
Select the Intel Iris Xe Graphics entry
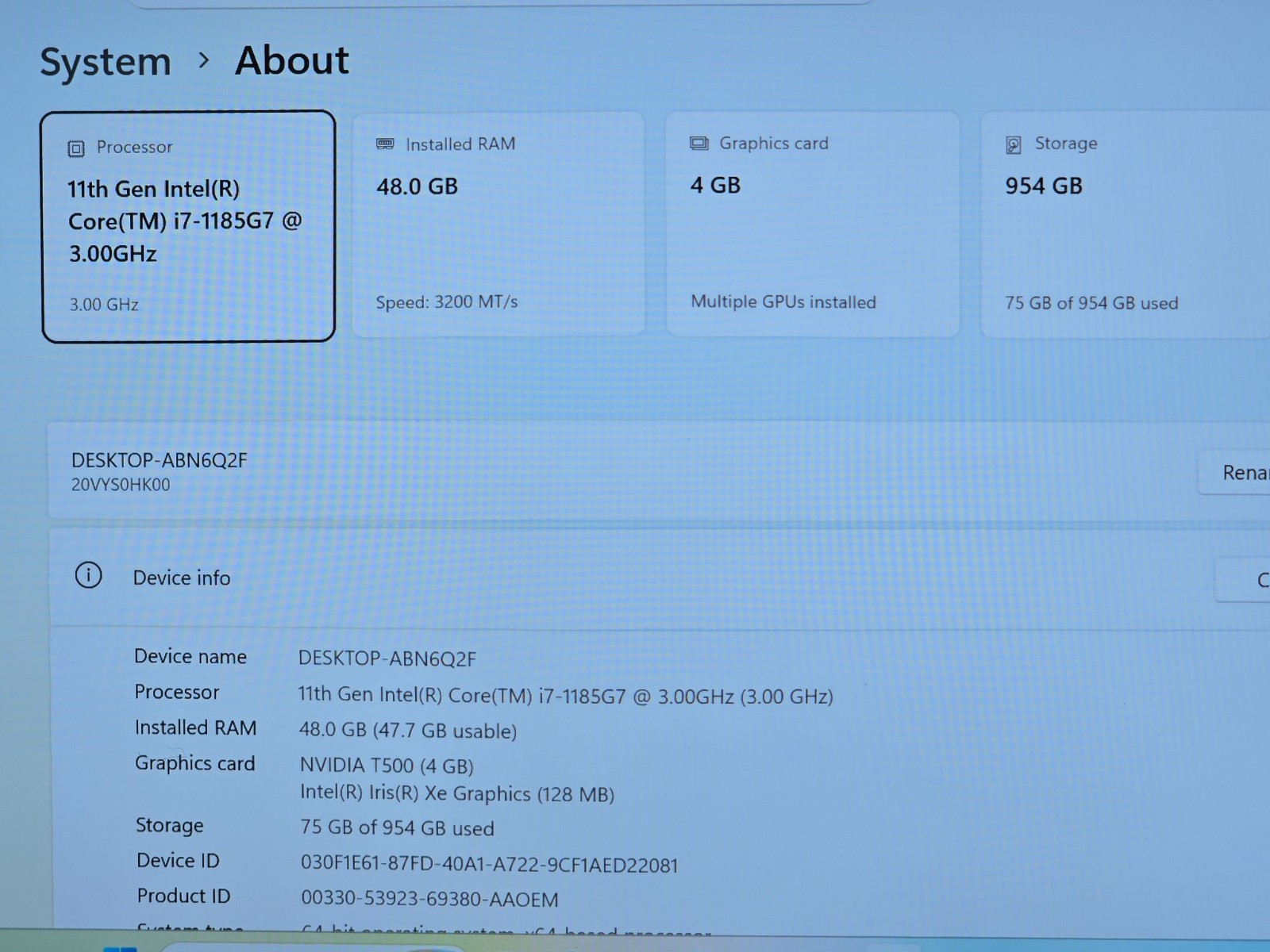tap(457, 794)
